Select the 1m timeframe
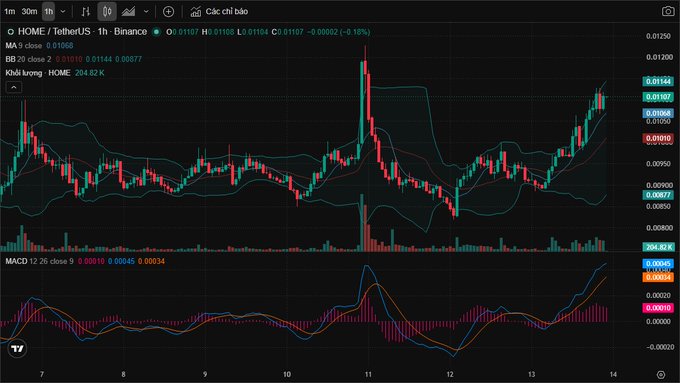The height and width of the screenshot is (383, 680). click(x=10, y=12)
